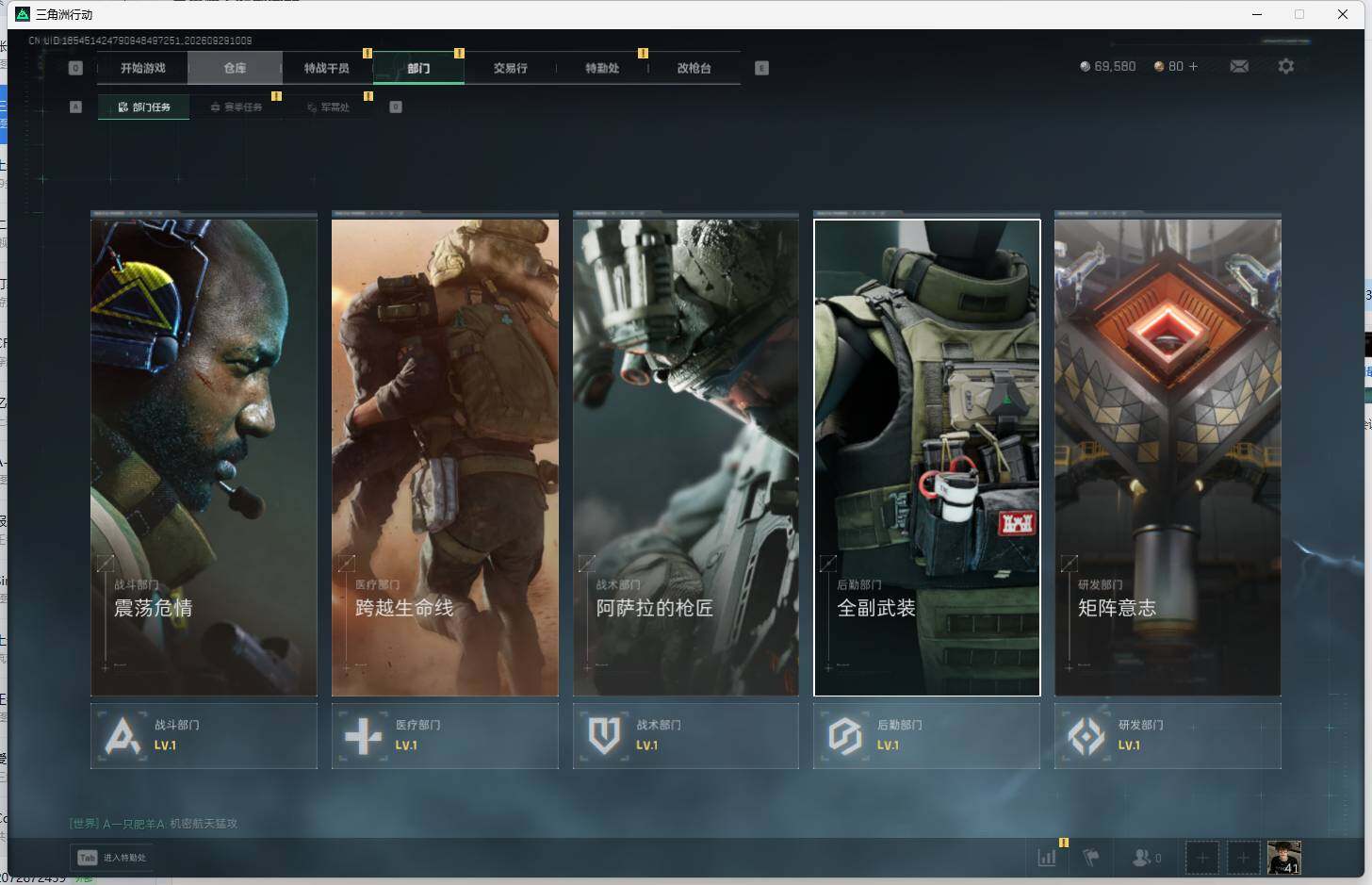The height and width of the screenshot is (885, 1372).
Task: Go to the 交易行 tab
Action: click(510, 68)
